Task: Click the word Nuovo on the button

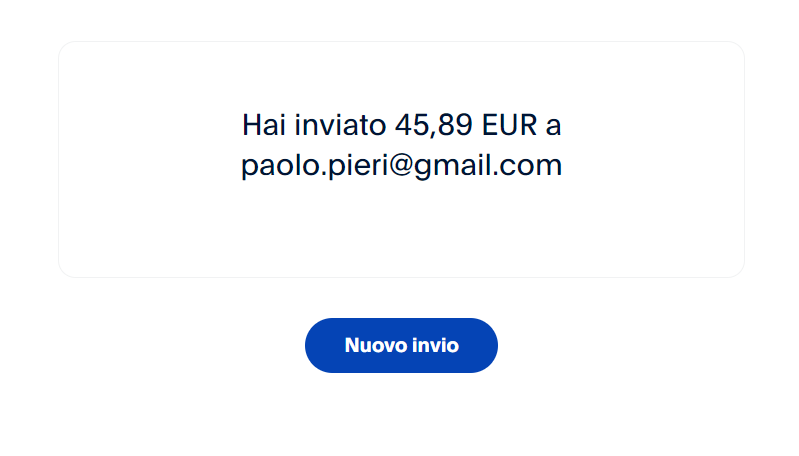Action: (376, 345)
